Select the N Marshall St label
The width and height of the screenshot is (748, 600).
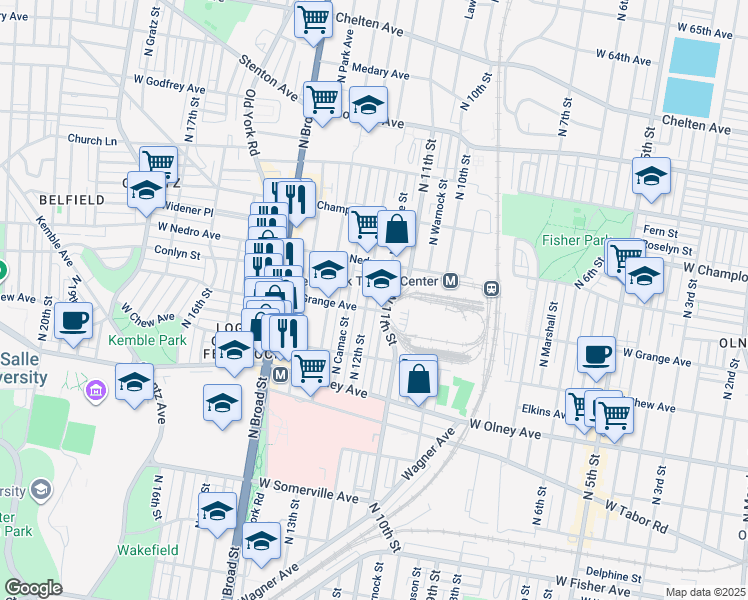[x=548, y=334]
